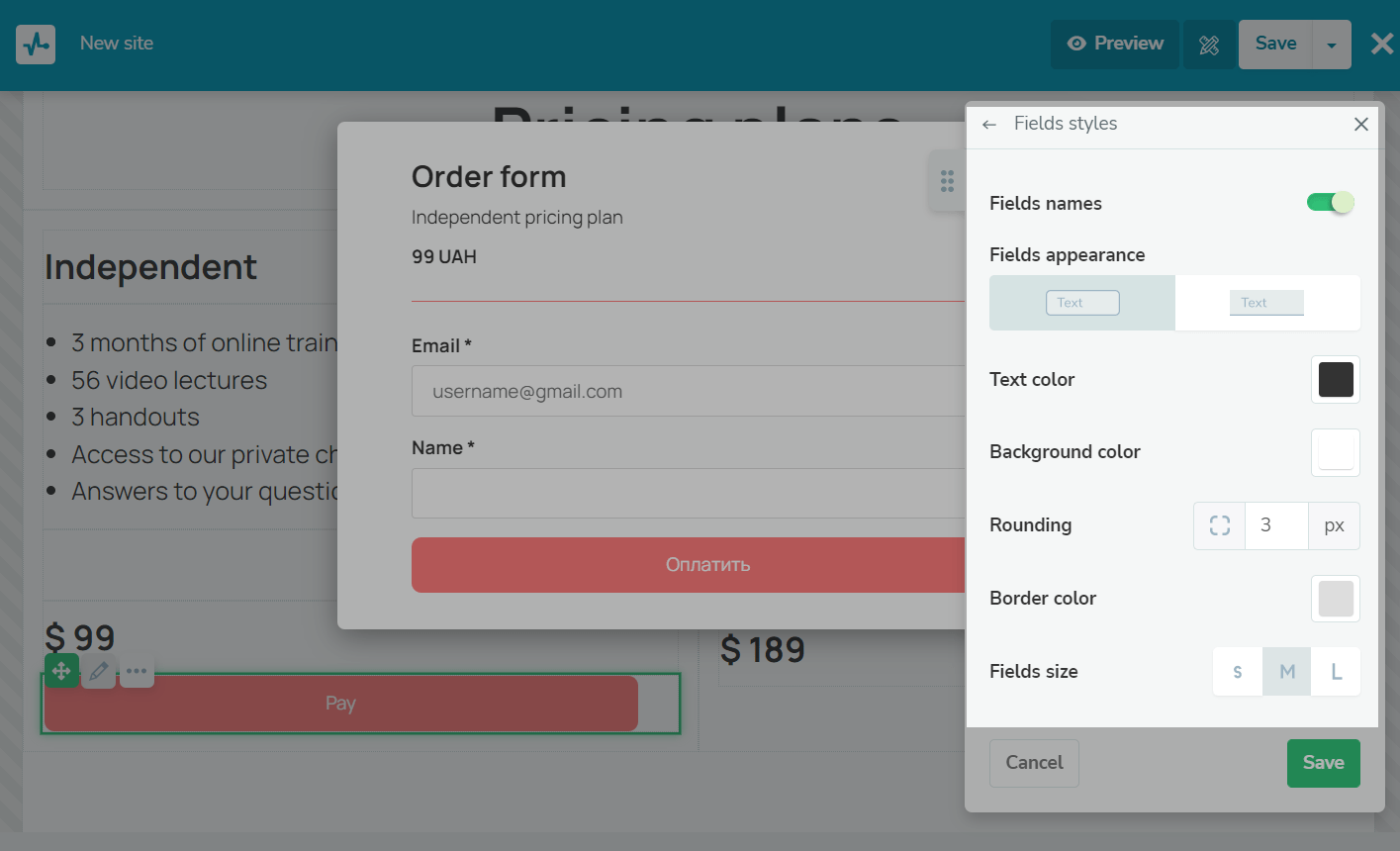Open the three-dots more options menu
The image size is (1400, 851).
tap(137, 672)
